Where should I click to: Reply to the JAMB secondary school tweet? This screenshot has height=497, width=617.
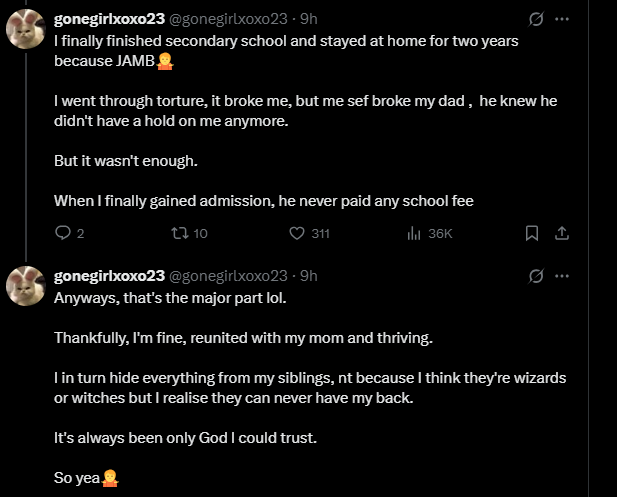[63, 233]
